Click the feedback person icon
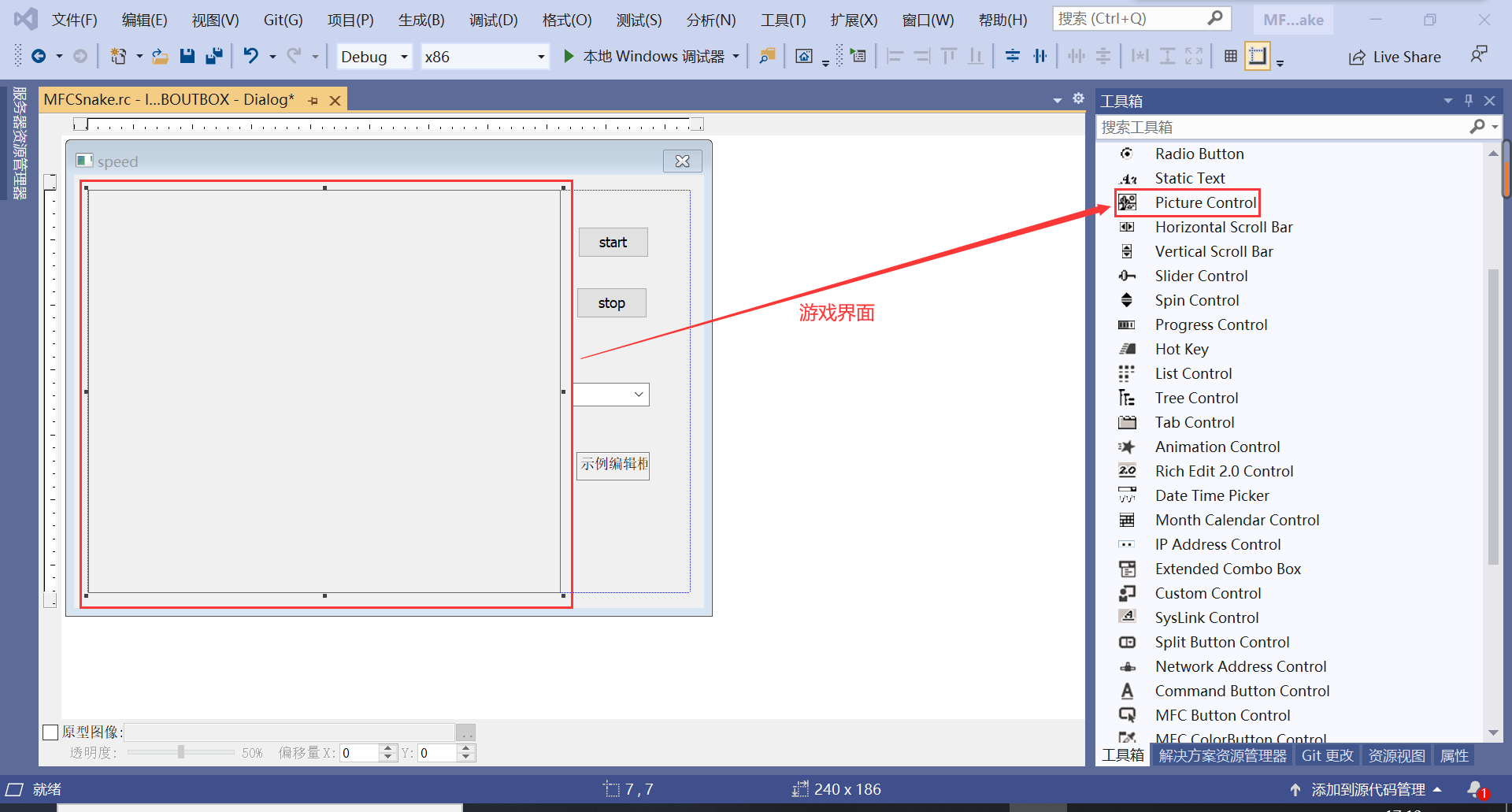 coord(1478,55)
